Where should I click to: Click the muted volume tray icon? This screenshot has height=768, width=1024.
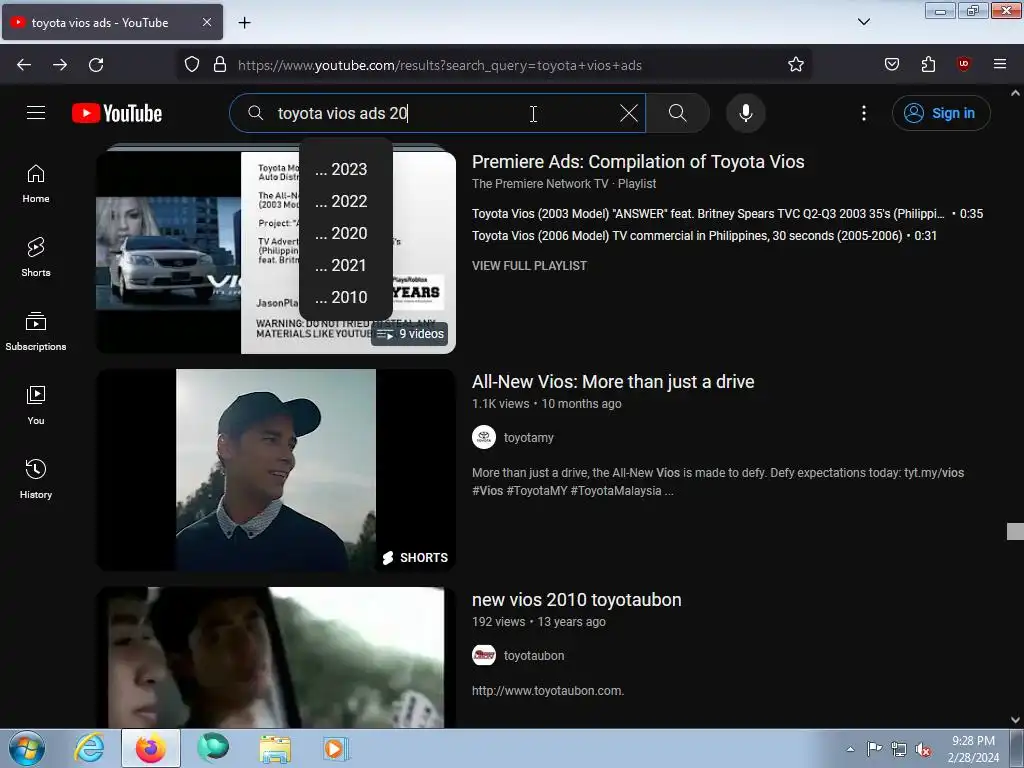923,749
